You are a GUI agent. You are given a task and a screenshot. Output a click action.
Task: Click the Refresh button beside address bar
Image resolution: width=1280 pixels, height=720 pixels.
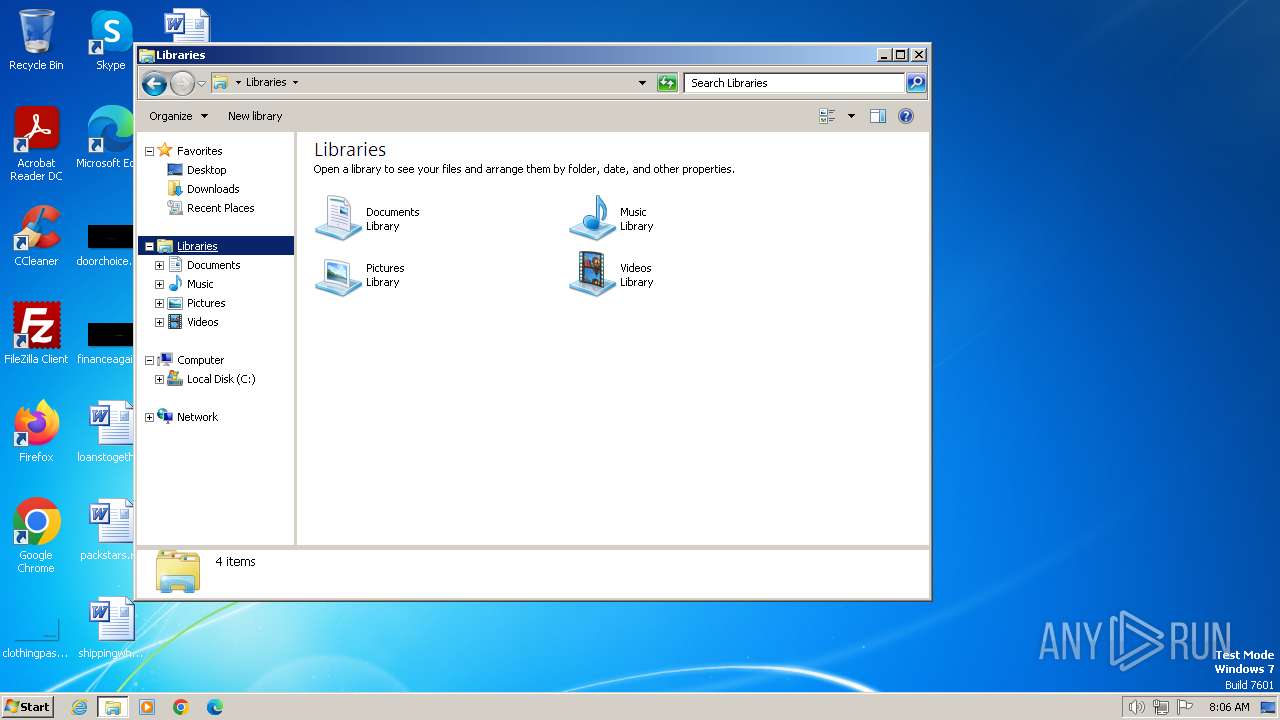(x=667, y=83)
